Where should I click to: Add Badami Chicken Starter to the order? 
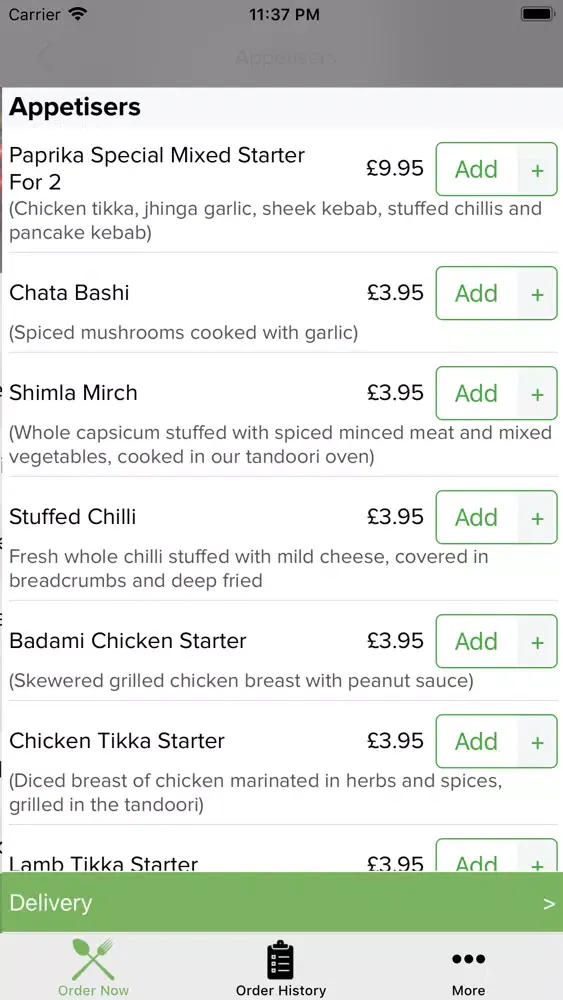[x=476, y=641]
